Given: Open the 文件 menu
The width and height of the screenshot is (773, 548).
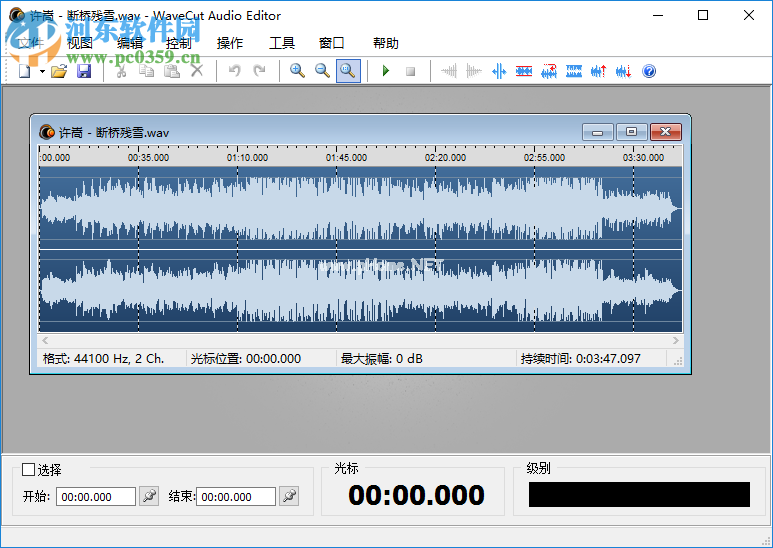Looking at the screenshot, I should (31, 43).
